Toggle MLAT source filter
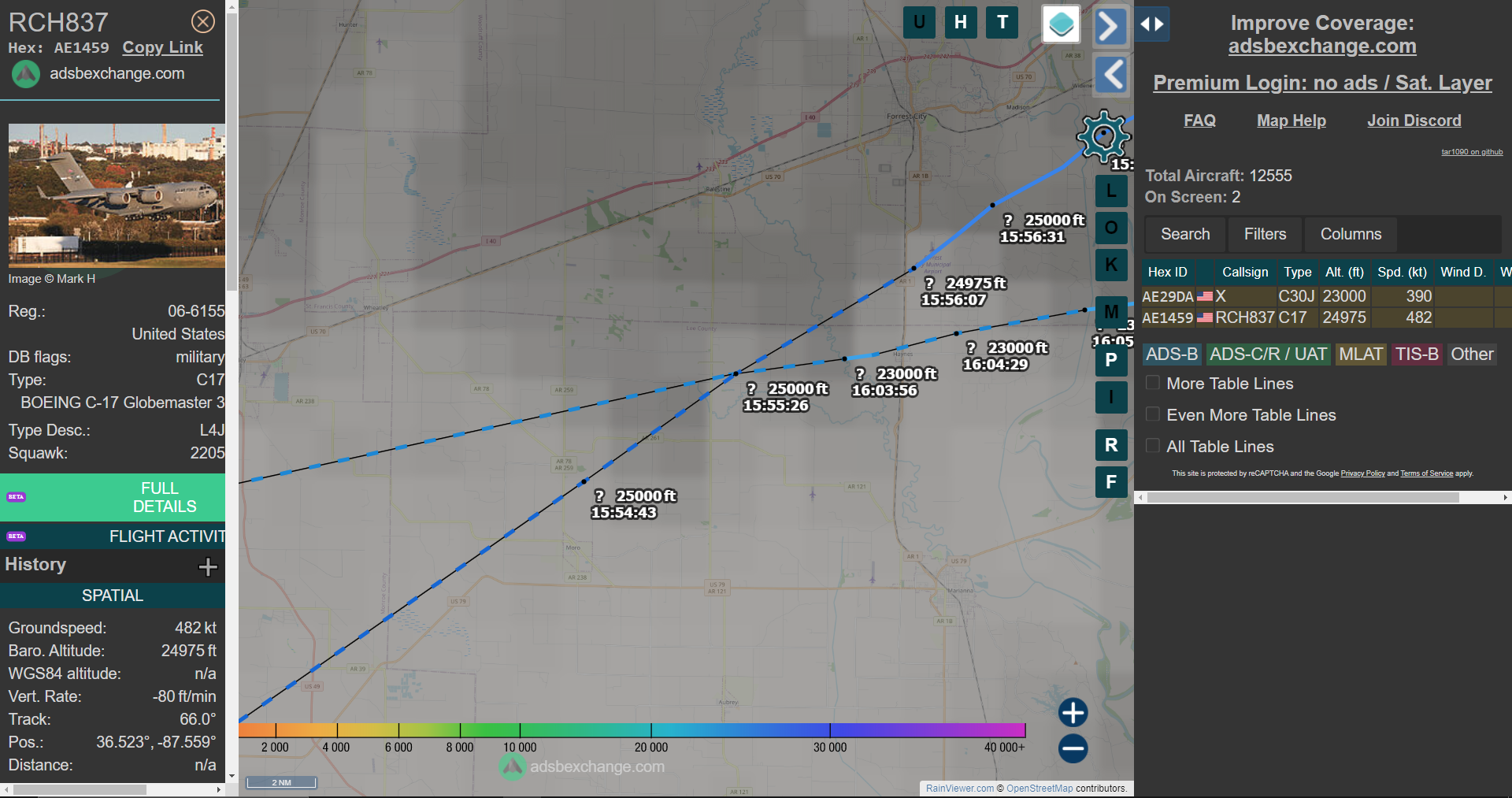Screen dimensions: 1512x798 click(1360, 354)
